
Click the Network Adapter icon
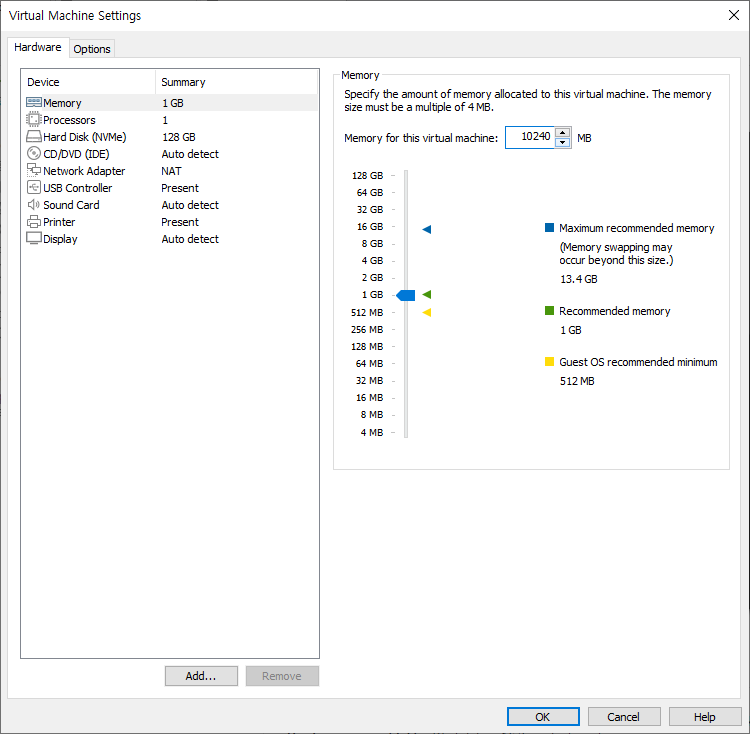pyautogui.click(x=33, y=170)
